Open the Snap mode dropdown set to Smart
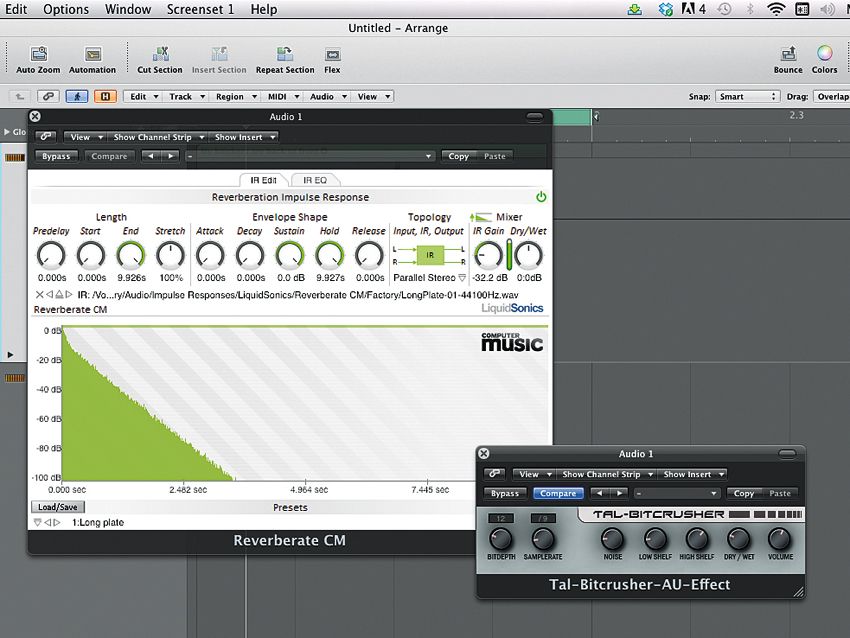Viewport: 850px width, 638px height. click(748, 96)
